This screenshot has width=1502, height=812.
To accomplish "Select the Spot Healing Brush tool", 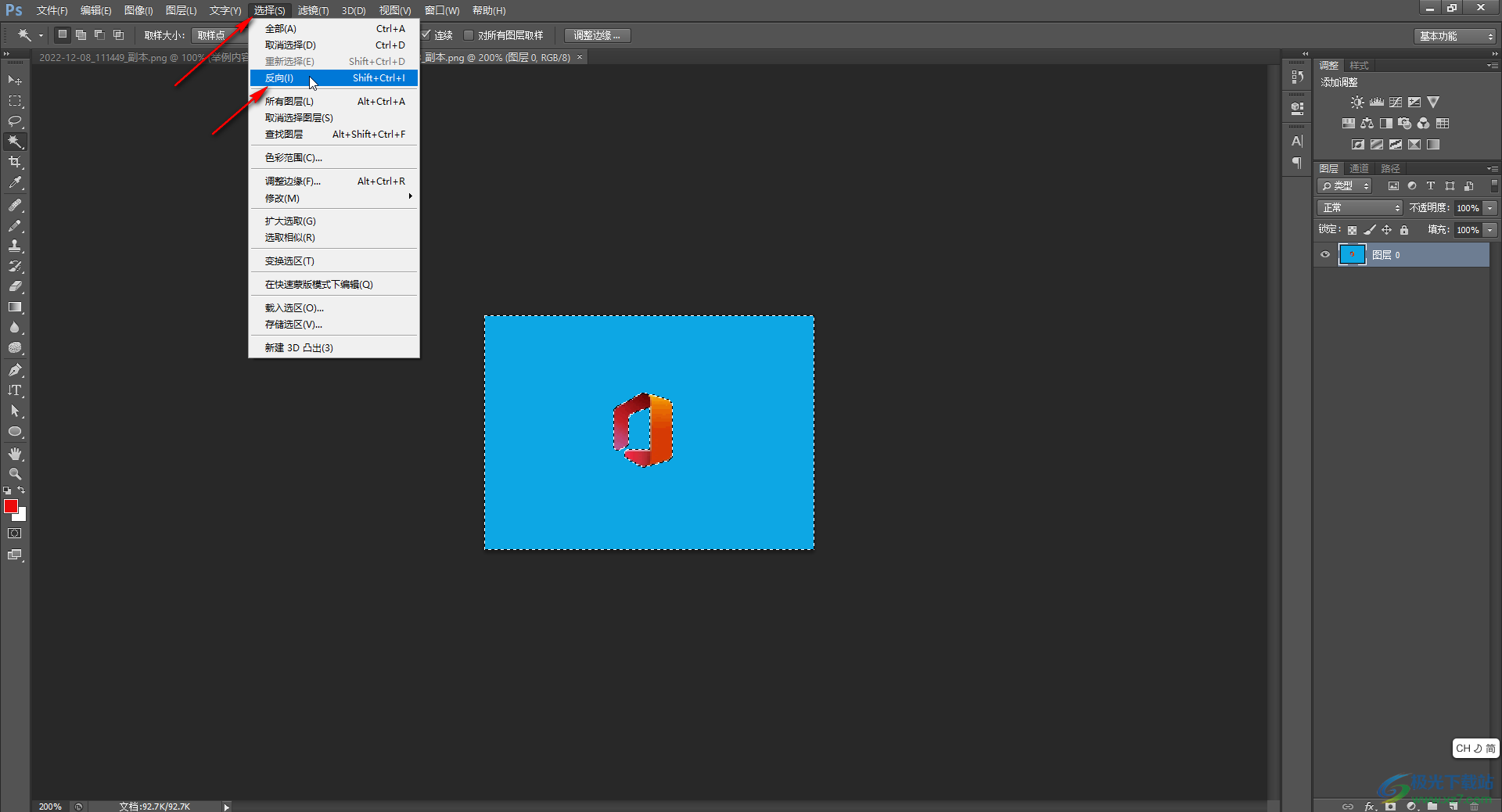I will 15,205.
